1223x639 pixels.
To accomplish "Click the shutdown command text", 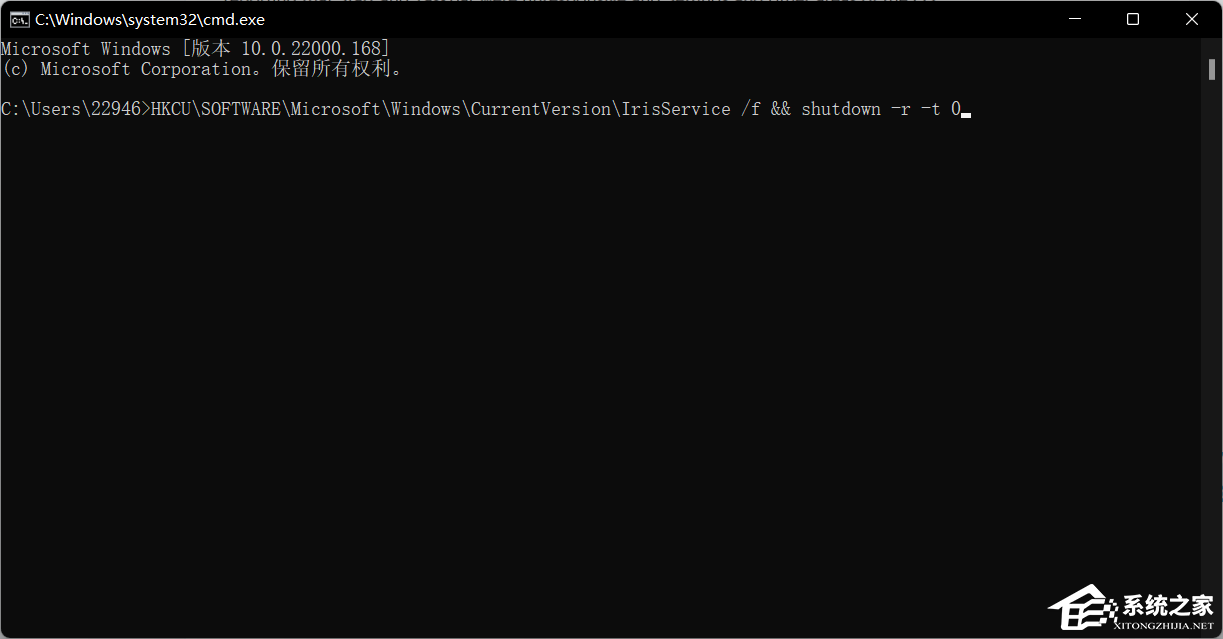I will pyautogui.click(x=840, y=108).
